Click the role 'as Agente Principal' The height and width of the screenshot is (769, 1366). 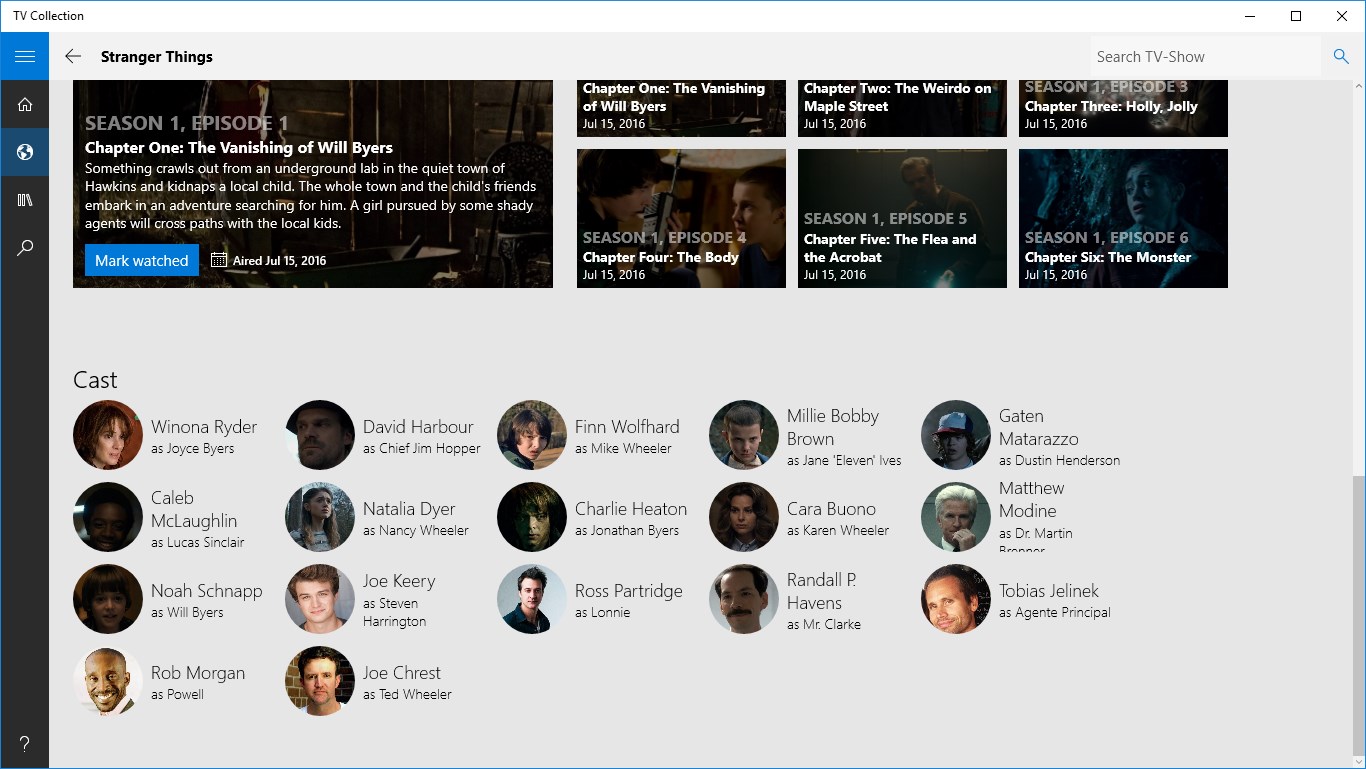click(x=1055, y=613)
